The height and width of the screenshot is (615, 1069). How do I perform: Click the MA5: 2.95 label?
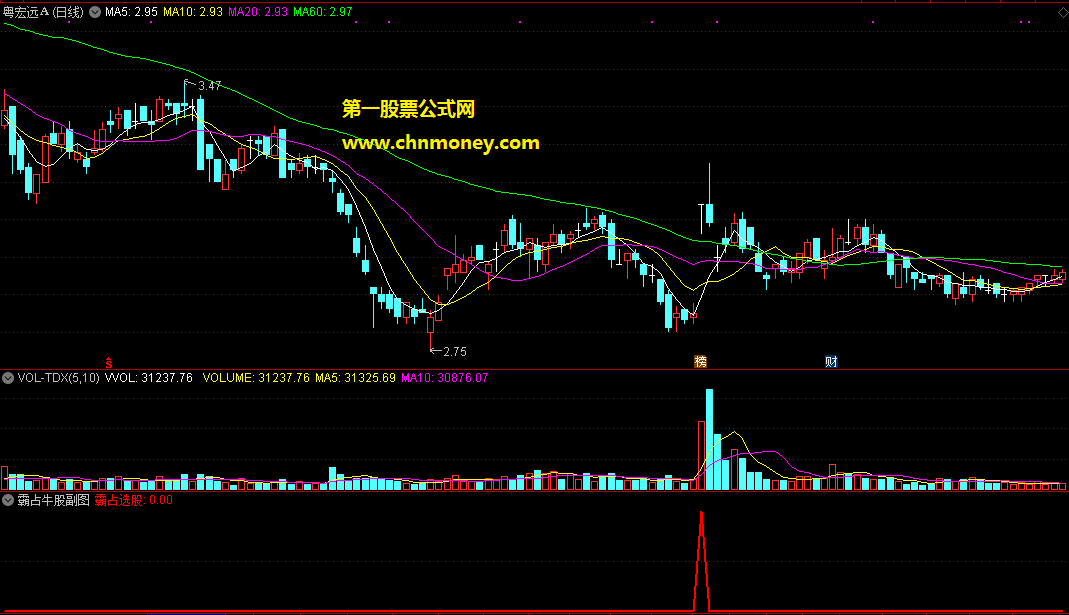click(x=131, y=12)
